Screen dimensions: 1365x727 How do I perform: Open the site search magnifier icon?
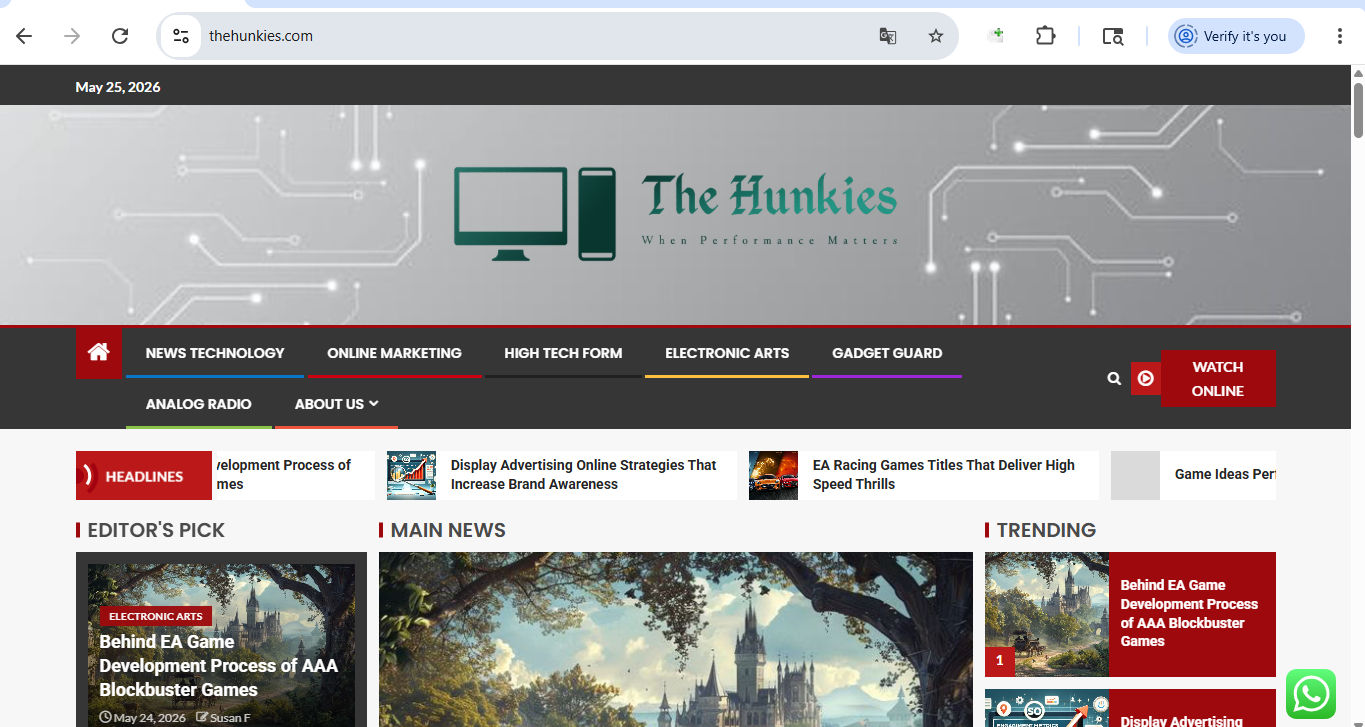click(x=1114, y=379)
